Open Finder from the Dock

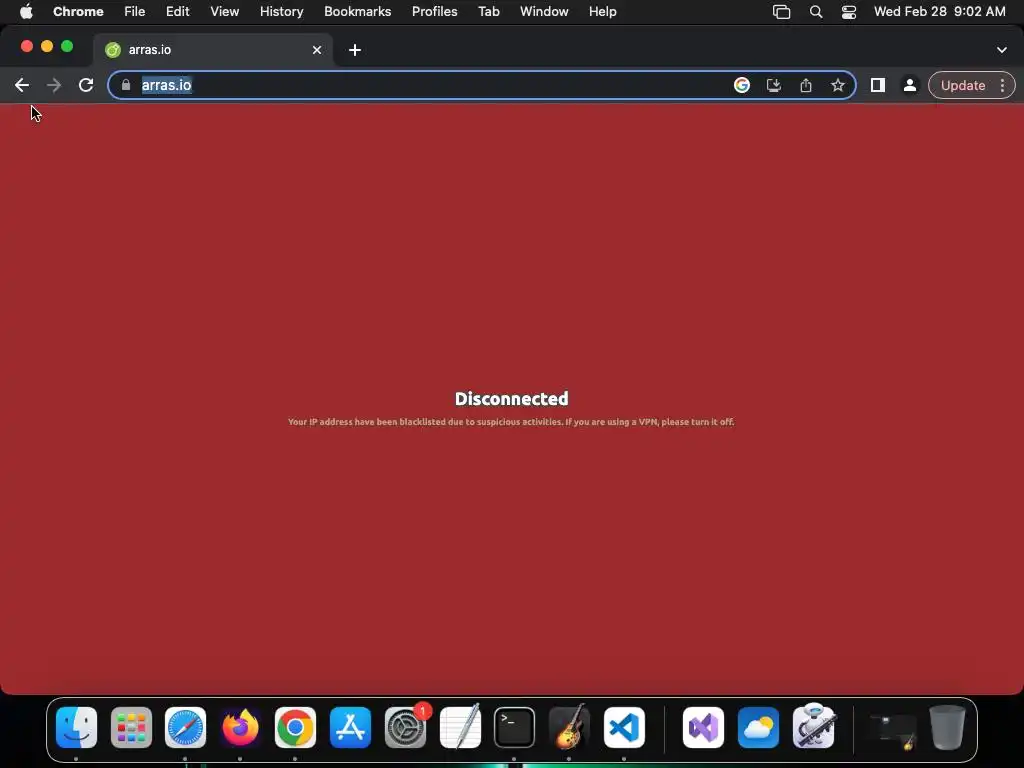click(x=76, y=727)
